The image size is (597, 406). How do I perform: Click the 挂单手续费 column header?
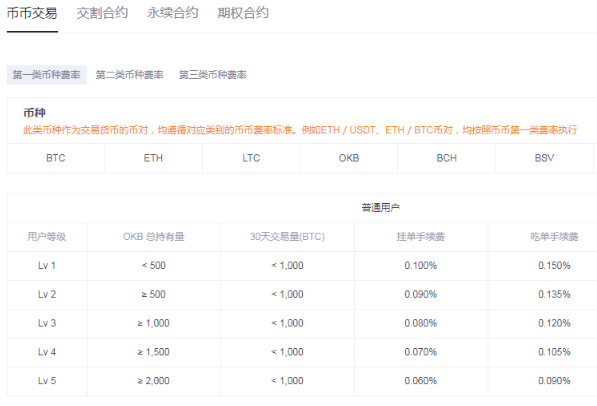(421, 237)
